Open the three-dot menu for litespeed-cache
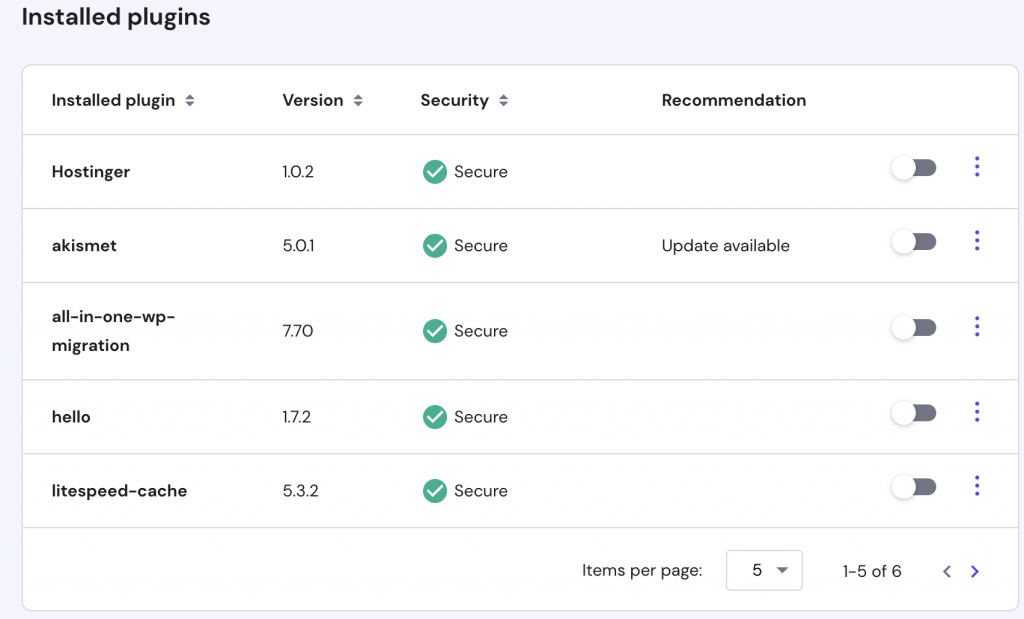 tap(976, 486)
